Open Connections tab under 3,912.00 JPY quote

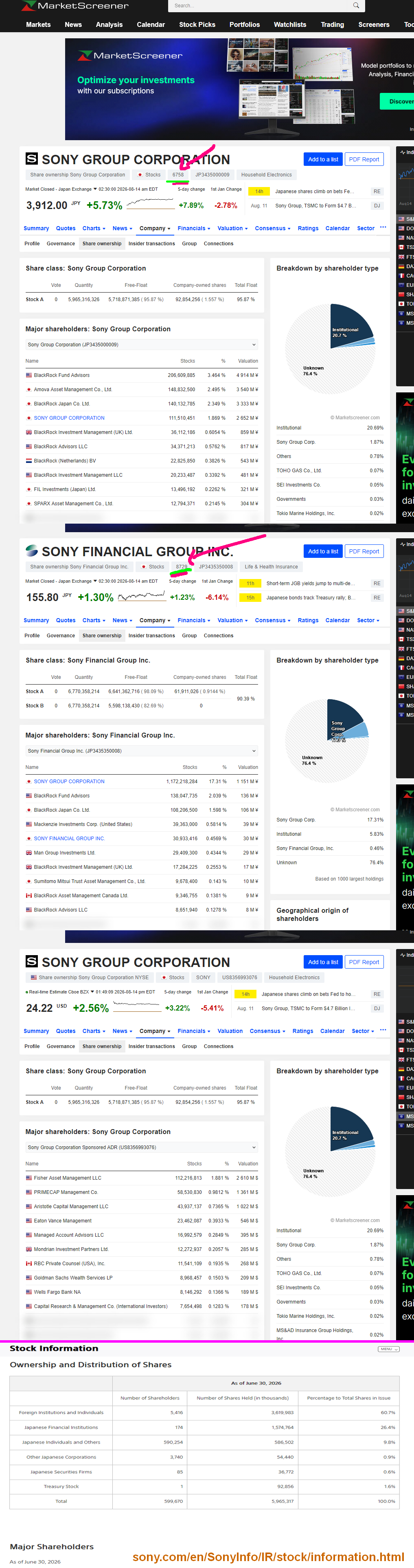point(218,244)
